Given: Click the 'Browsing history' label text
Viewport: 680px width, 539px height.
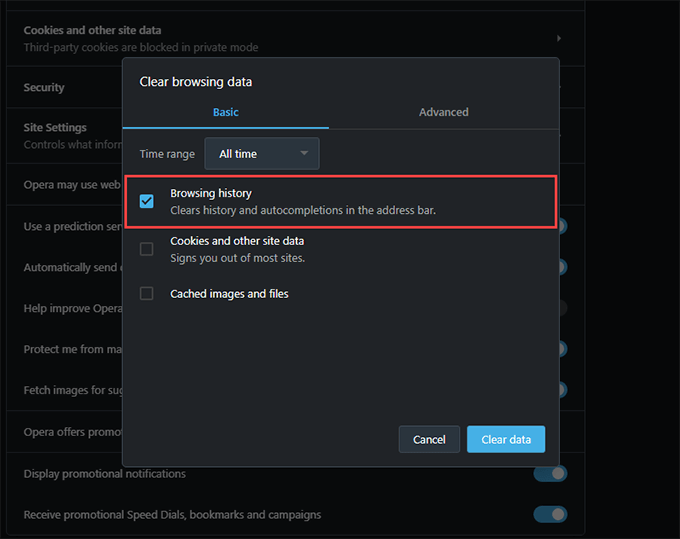Looking at the screenshot, I should (x=211, y=193).
